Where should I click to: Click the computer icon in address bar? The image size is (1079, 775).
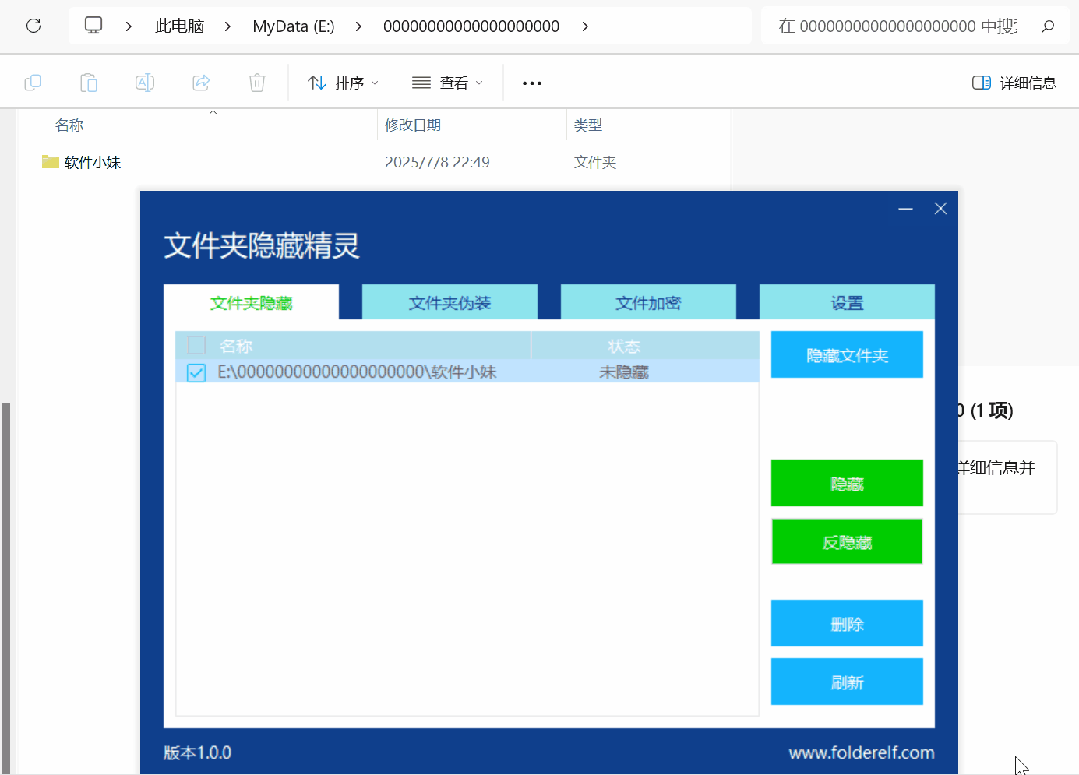point(93,25)
